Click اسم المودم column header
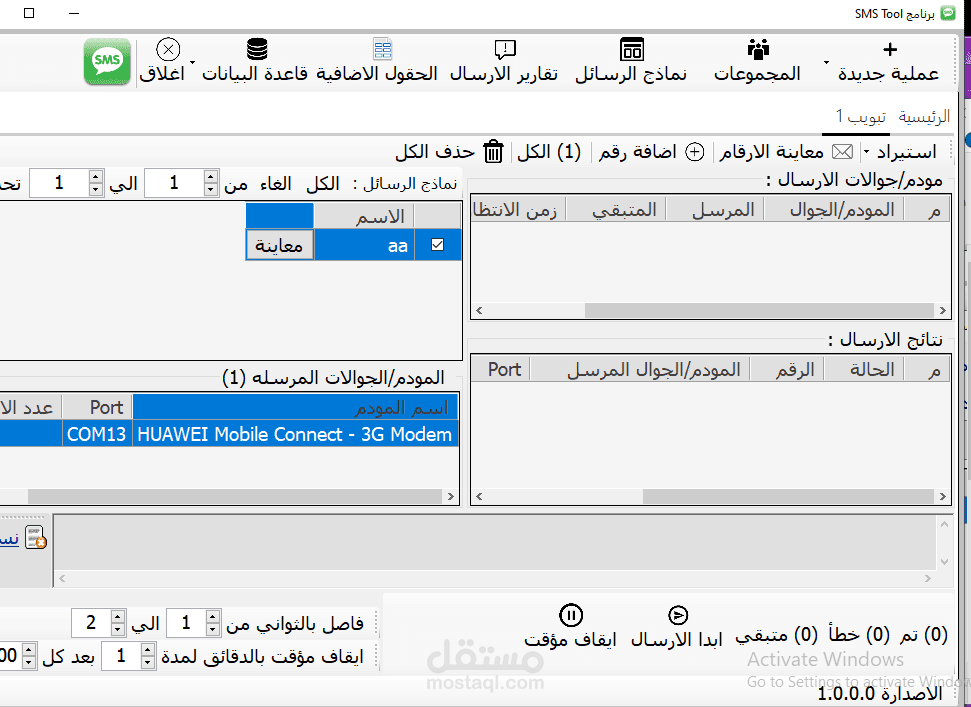The width and height of the screenshot is (971, 707). pos(295,407)
